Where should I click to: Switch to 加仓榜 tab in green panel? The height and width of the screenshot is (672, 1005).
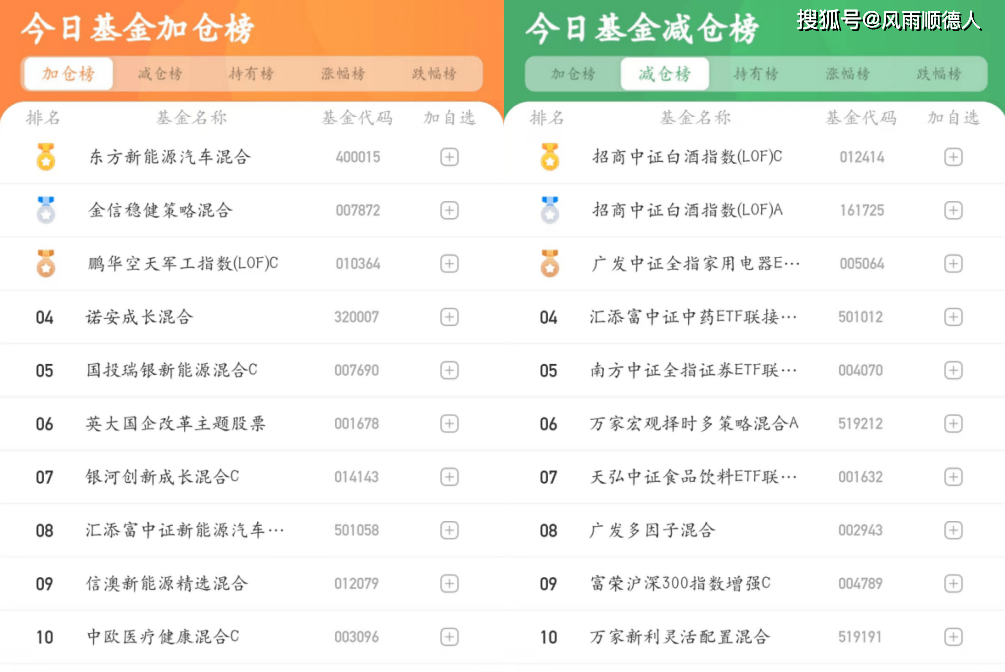[x=573, y=74]
